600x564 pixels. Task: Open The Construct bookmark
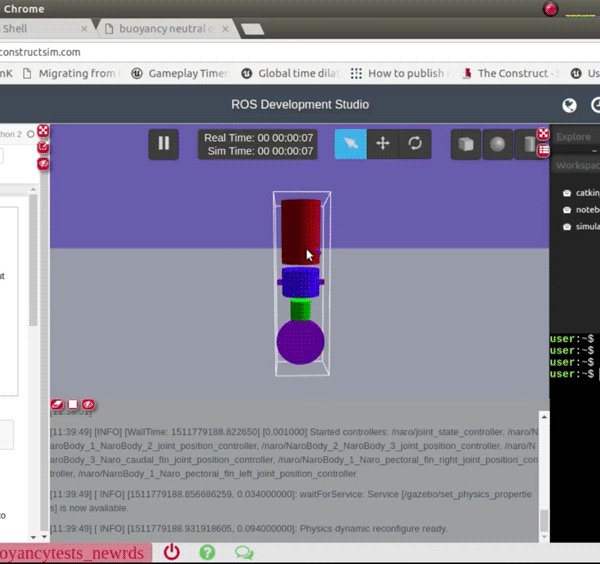511,73
